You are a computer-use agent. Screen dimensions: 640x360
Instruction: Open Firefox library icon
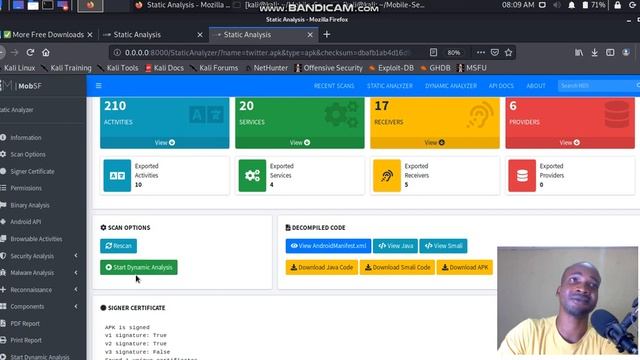(x=579, y=53)
